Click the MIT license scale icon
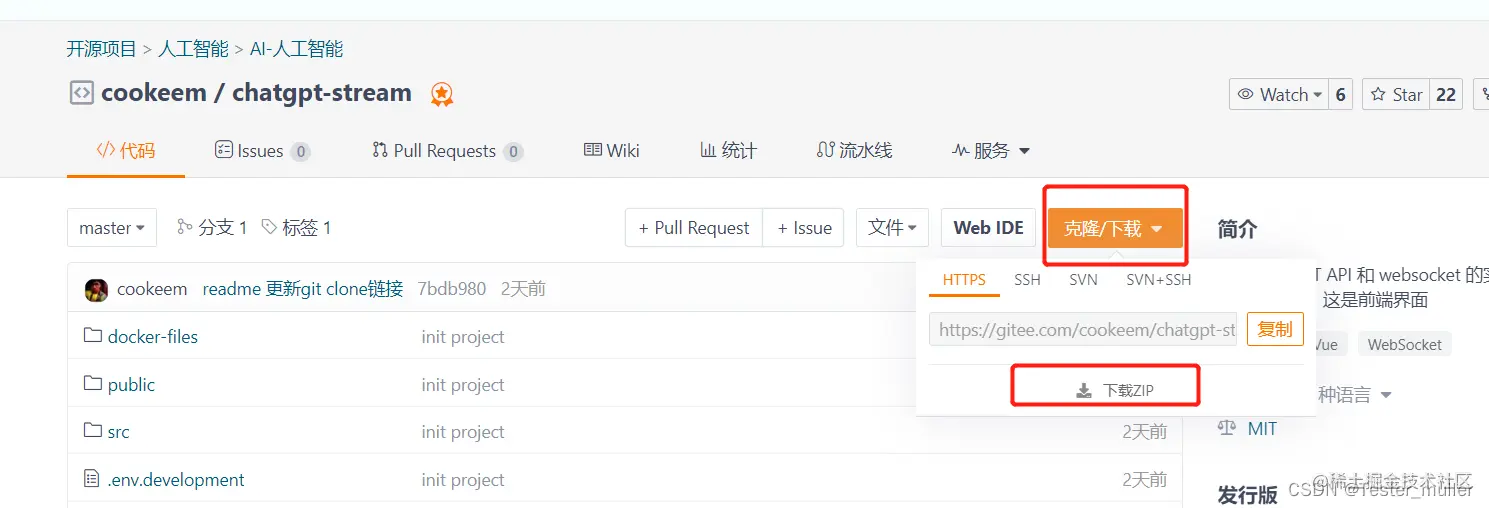The width and height of the screenshot is (1489, 508). point(1227,428)
